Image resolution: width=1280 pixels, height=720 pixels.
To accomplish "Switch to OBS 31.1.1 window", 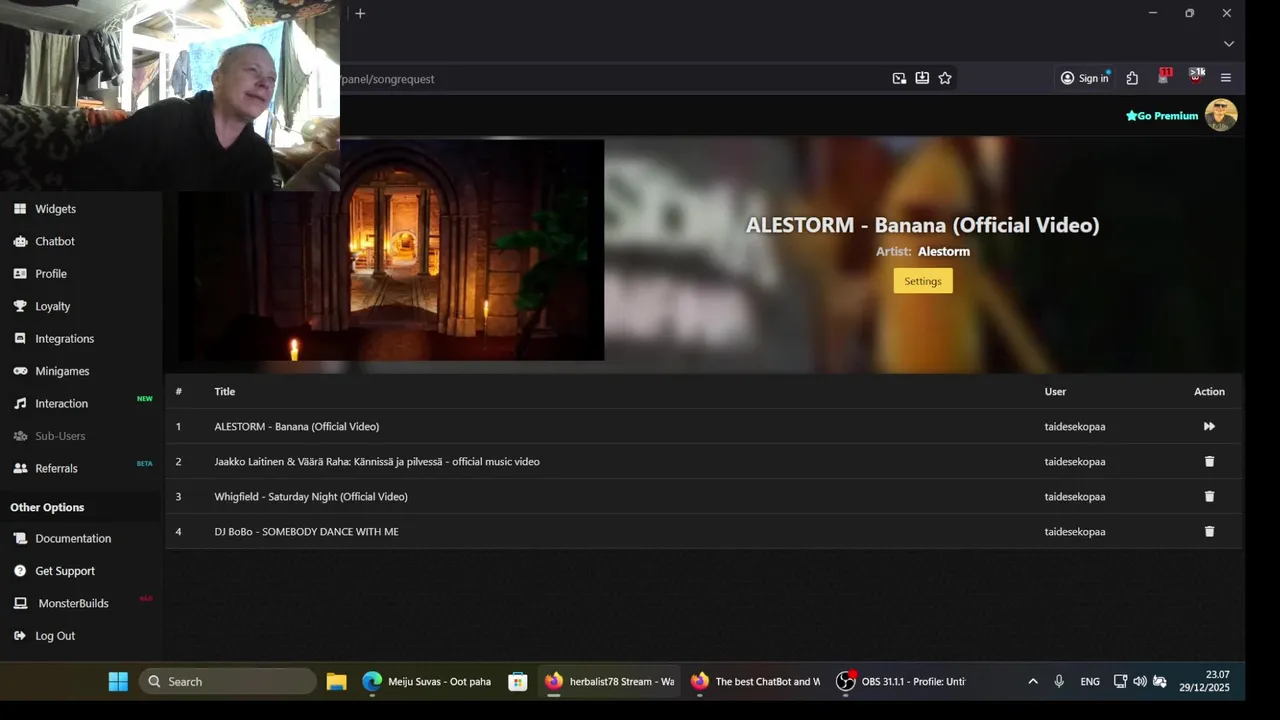I will click(x=901, y=681).
